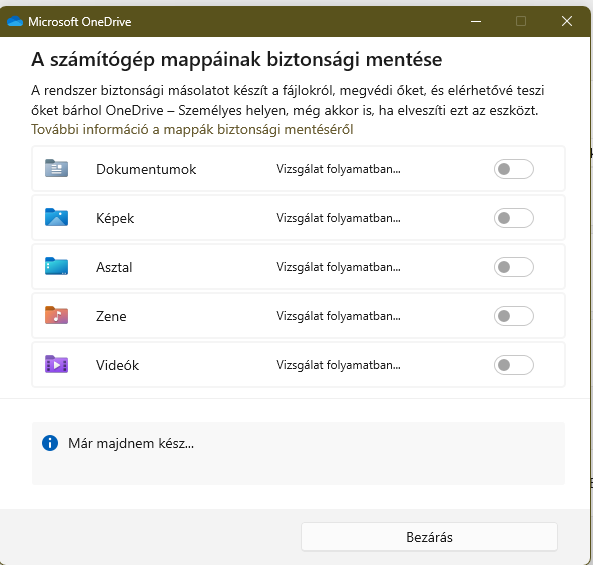The image size is (593, 565).
Task: Click the OneDrive cloud icon in title bar
Action: tap(15, 21)
